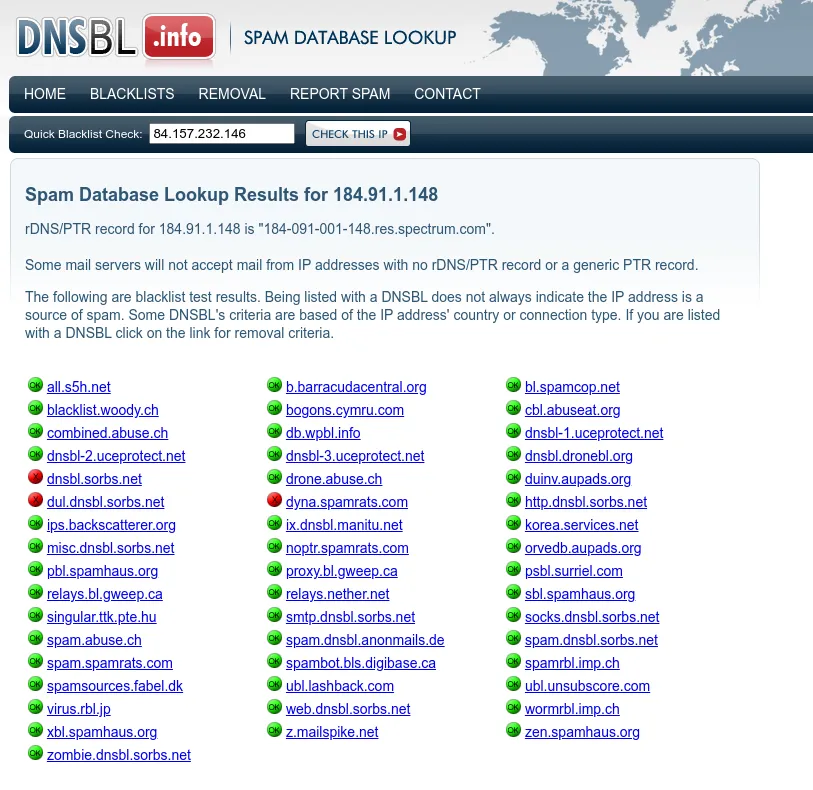The width and height of the screenshot is (813, 790).
Task: Click green OK icon beside dnsbl.dronebl.org
Action: click(x=513, y=455)
